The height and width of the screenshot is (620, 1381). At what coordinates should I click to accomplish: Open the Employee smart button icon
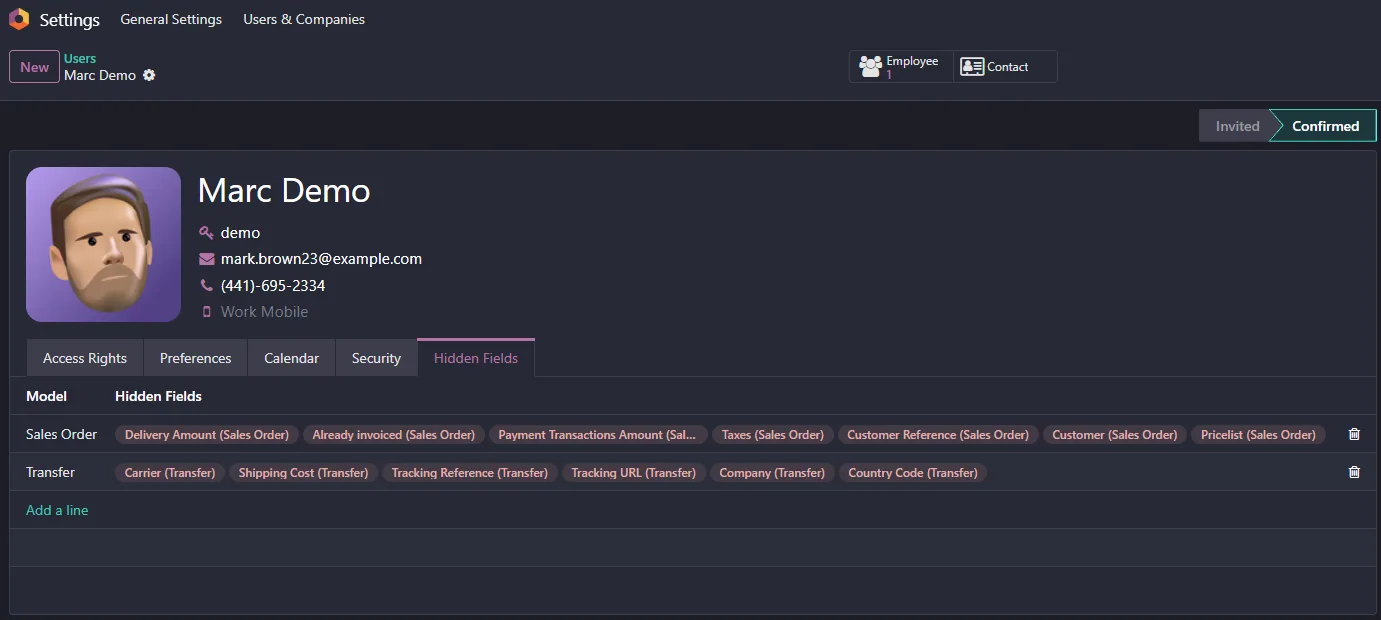coord(871,67)
